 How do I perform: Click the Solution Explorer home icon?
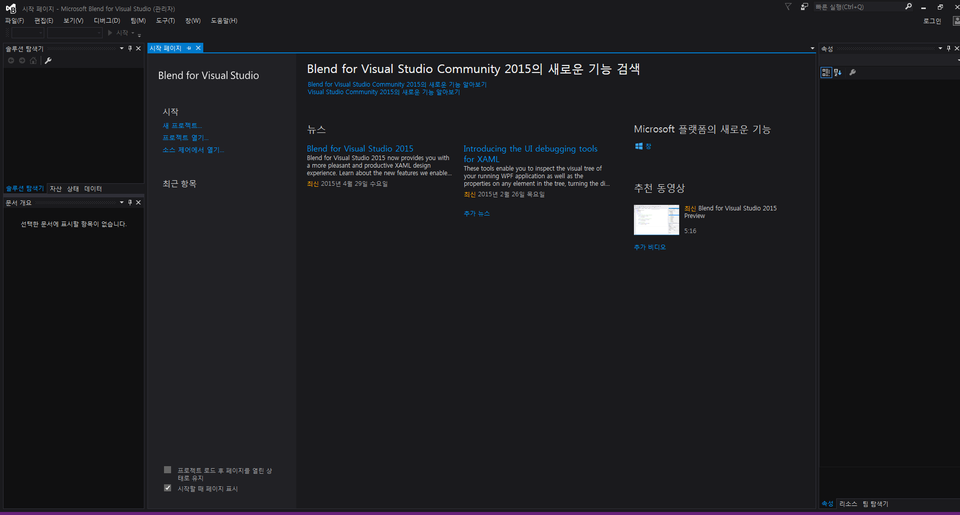[x=33, y=61]
